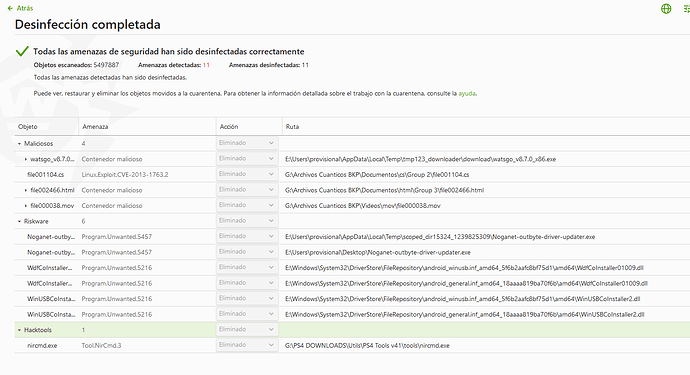
Task: Open action dropdown for file001104.cs
Action: click(x=247, y=174)
